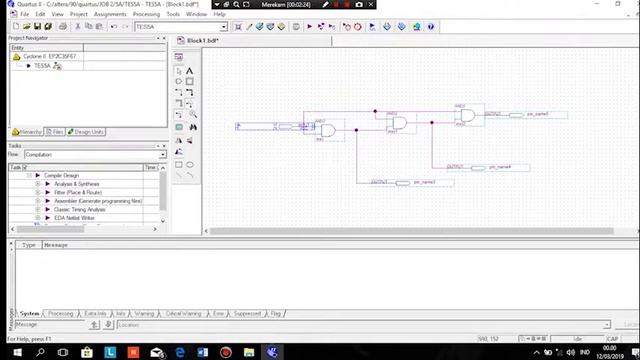Screen dimensions: 640x360
Task: Expand the Fitter (Place & Route) task
Action: pos(38,193)
